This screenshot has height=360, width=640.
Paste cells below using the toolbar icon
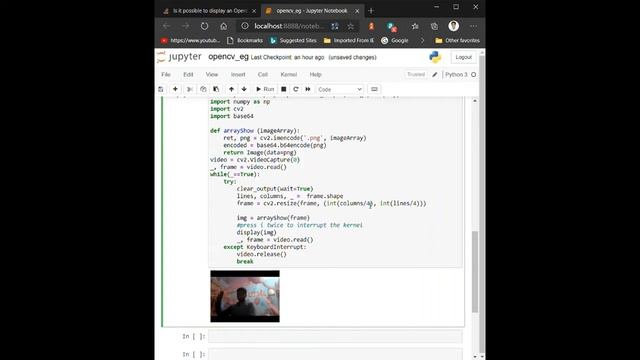point(216,89)
